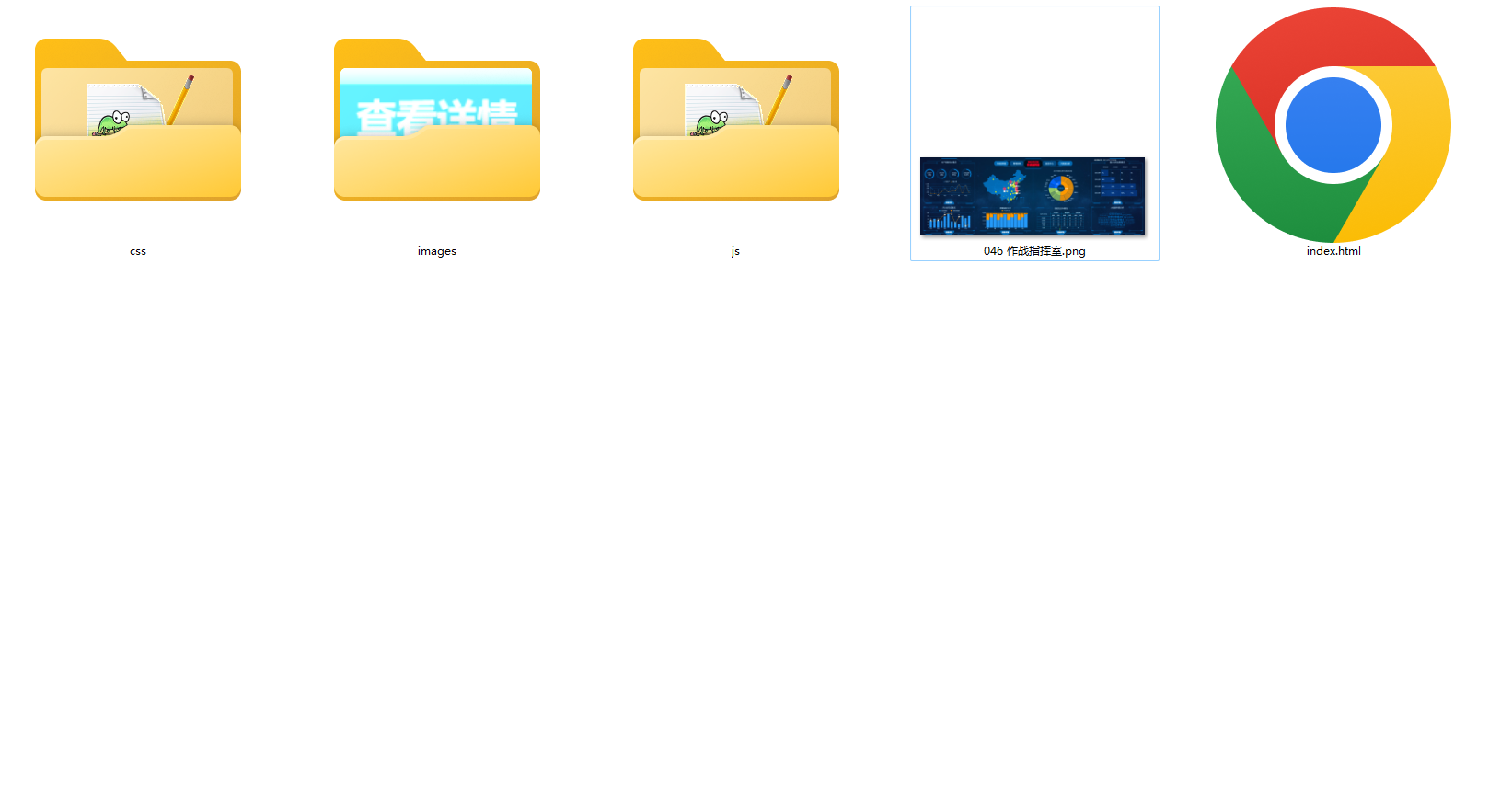Click the "js" folder name label
1512x804 pixels.
point(735,251)
